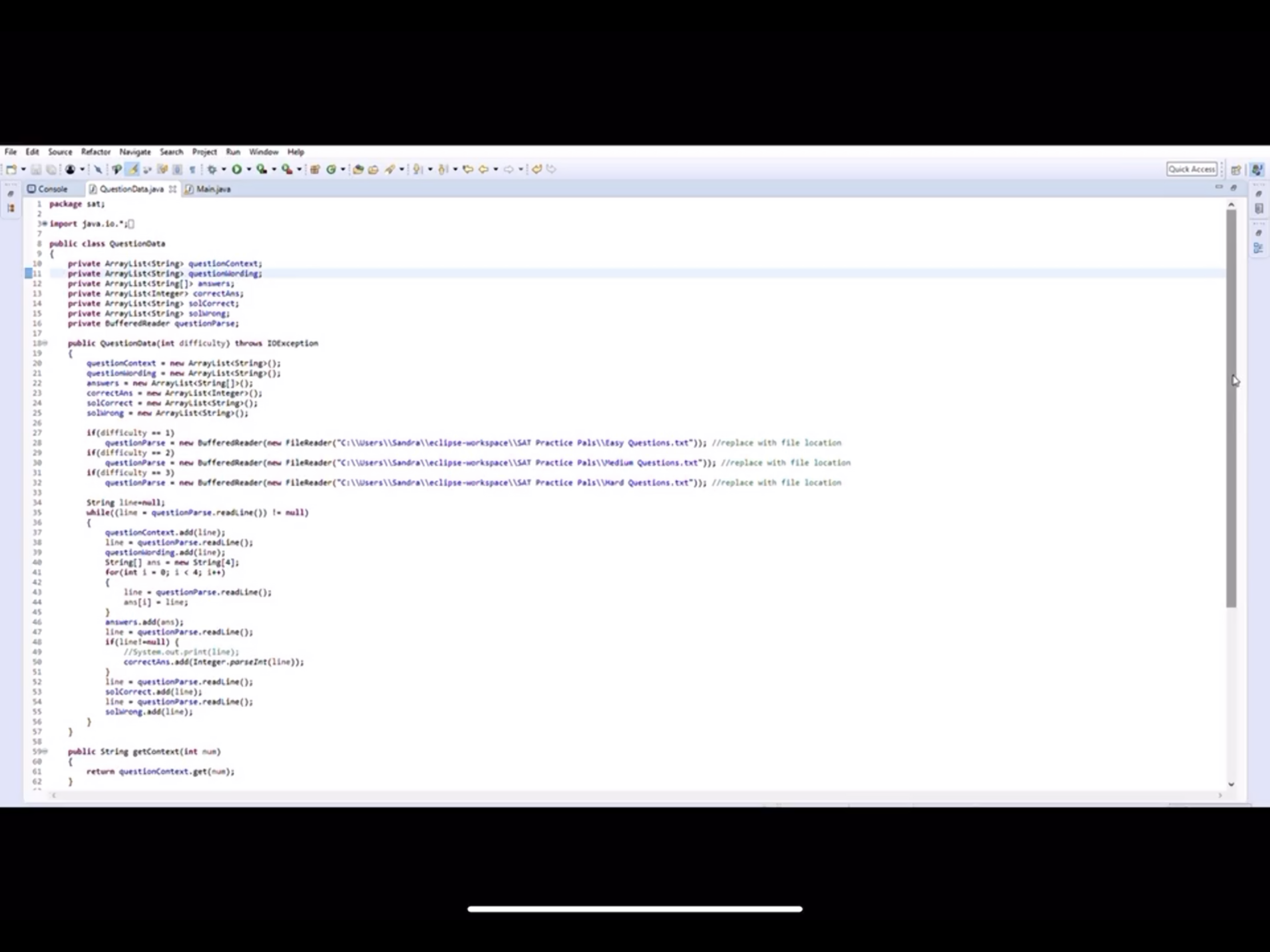Open the Refactor menu

[x=95, y=152]
